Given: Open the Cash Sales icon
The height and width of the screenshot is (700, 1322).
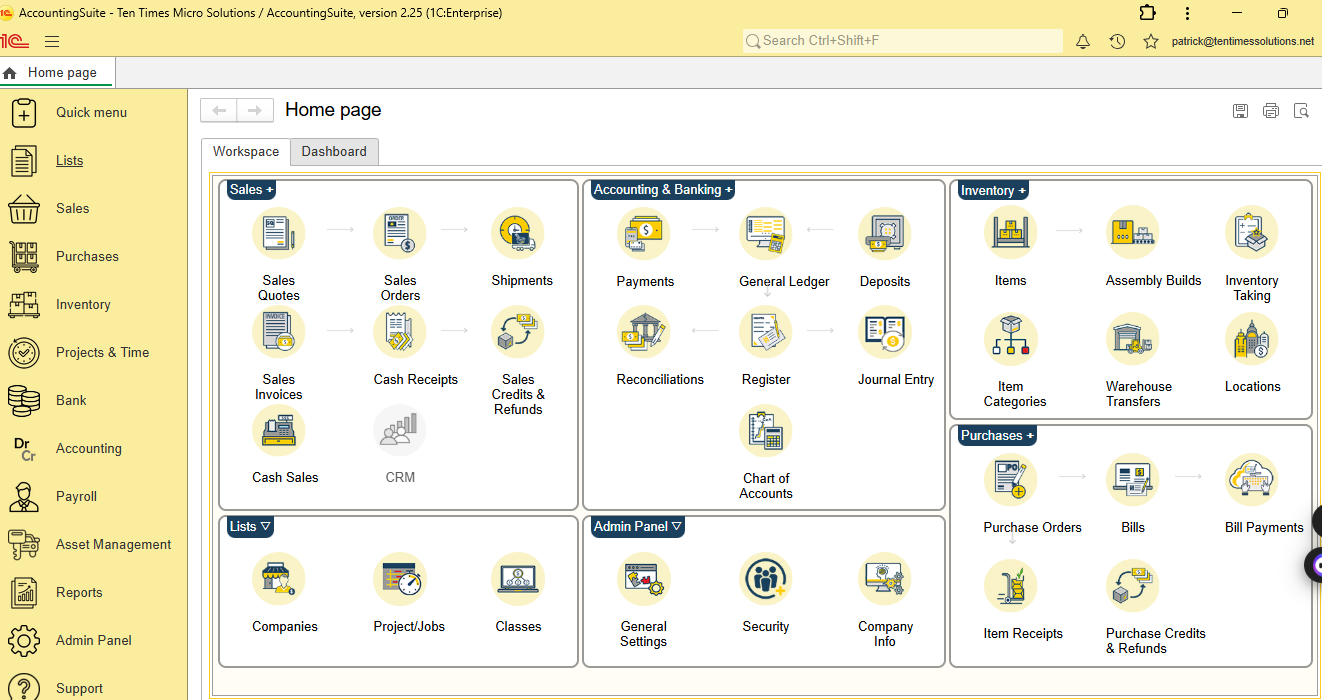Looking at the screenshot, I should point(279,431).
